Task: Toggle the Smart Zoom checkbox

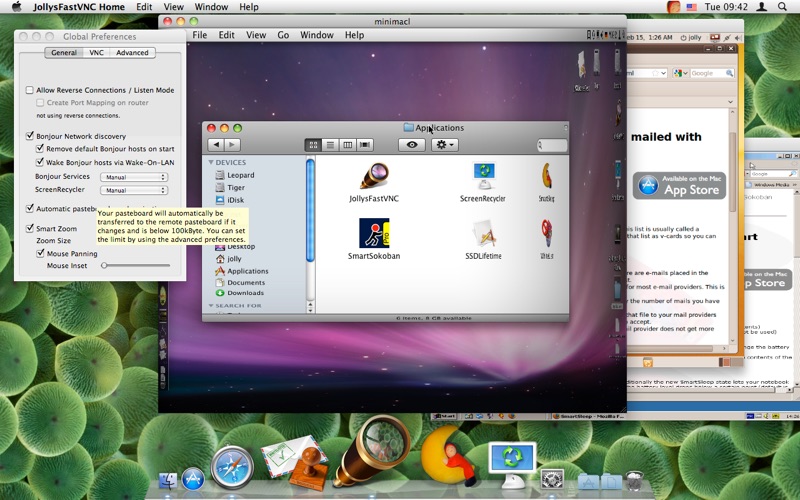Action: [x=30, y=229]
